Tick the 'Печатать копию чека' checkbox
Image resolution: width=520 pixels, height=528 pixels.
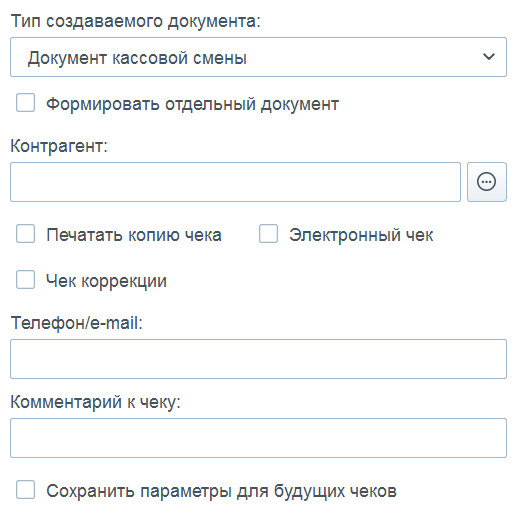(x=26, y=234)
